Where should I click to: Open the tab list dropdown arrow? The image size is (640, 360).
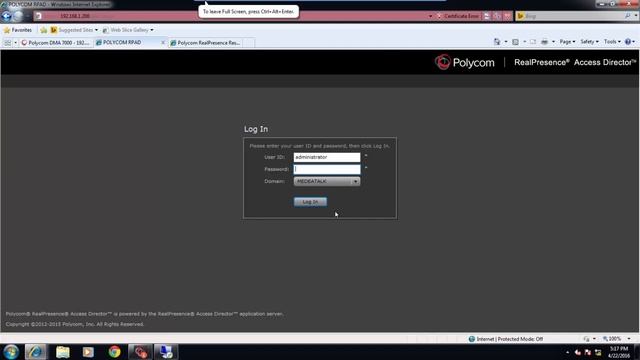coord(16,42)
